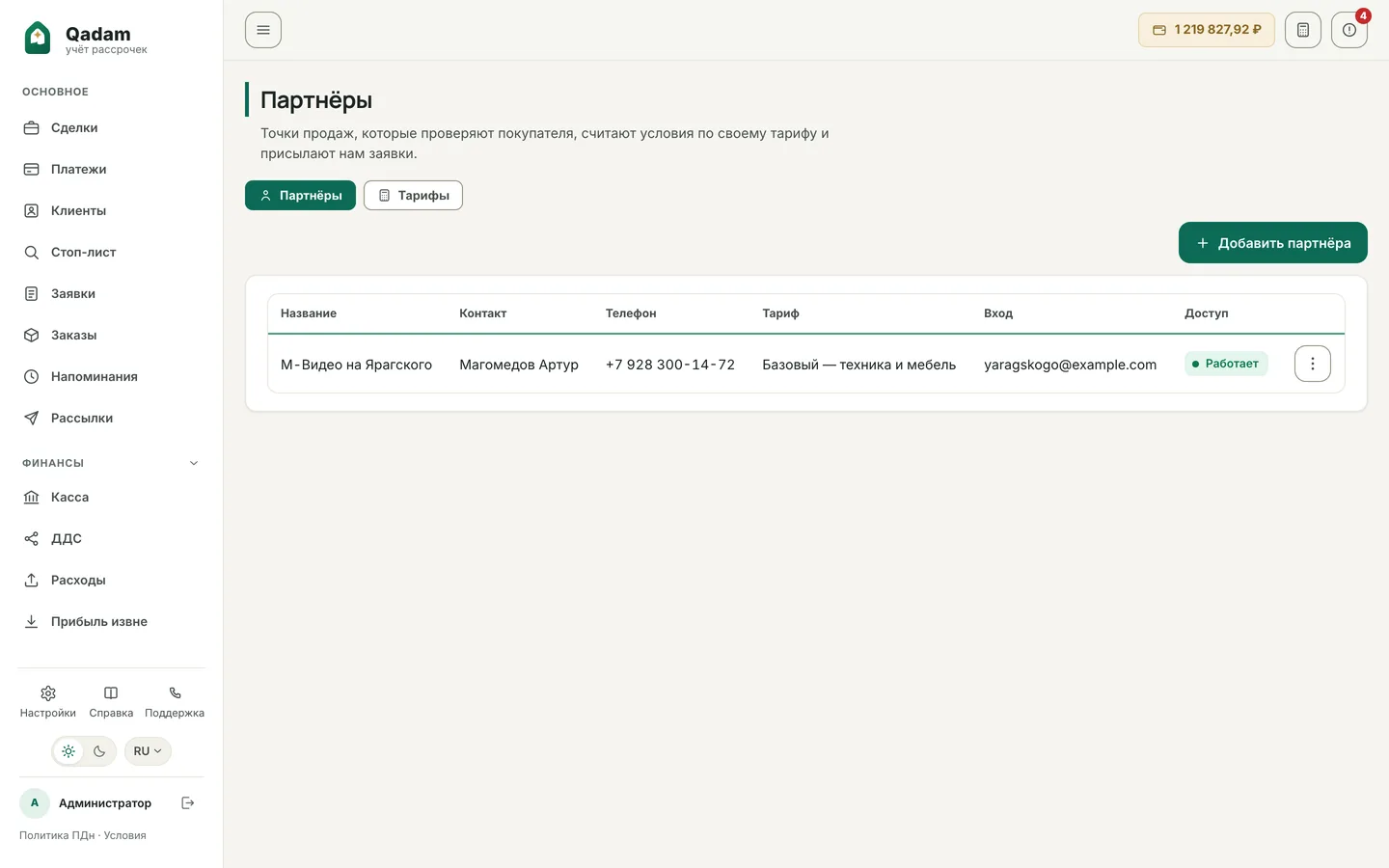
Task: Switch to light theme sun icon
Action: 68,751
